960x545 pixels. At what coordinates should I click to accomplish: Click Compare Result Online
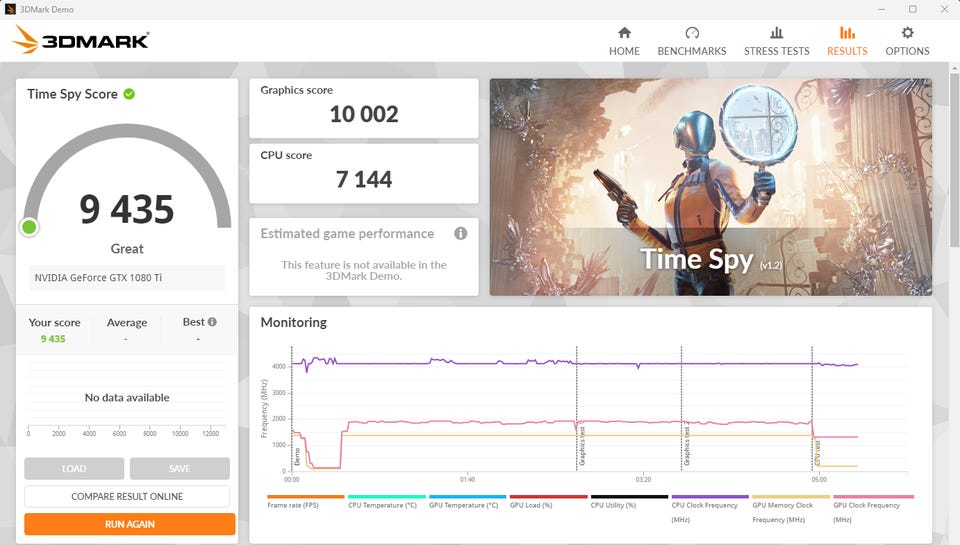point(127,496)
